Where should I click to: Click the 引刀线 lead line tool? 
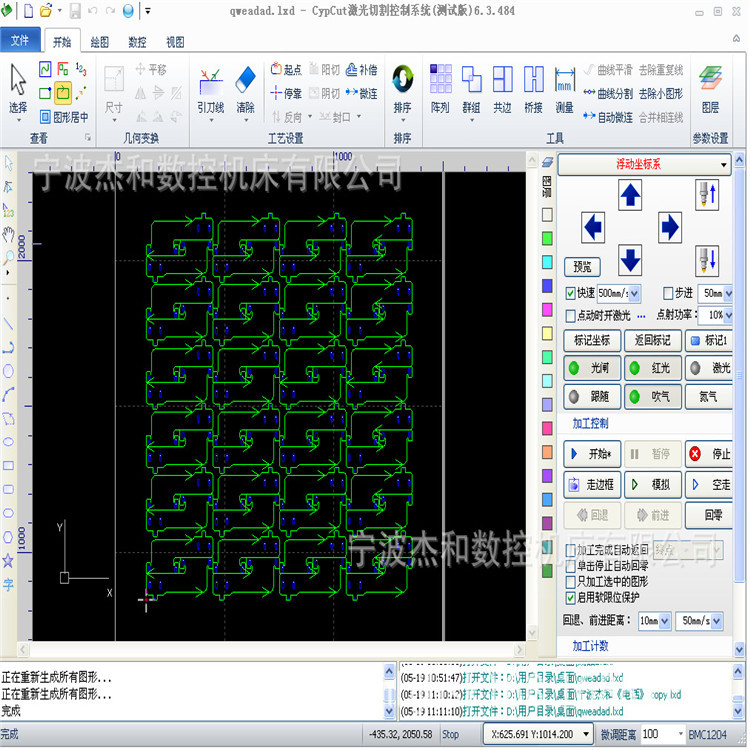pyautogui.click(x=211, y=88)
